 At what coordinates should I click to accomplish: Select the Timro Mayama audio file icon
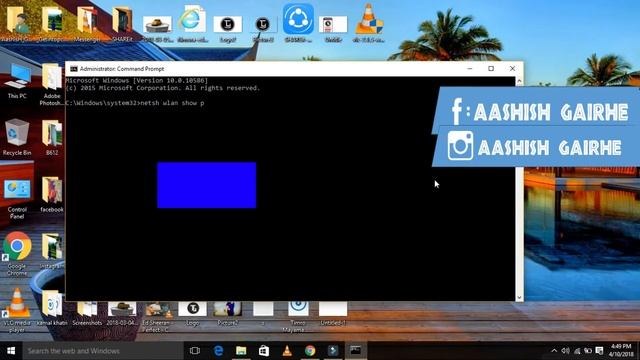298,317
